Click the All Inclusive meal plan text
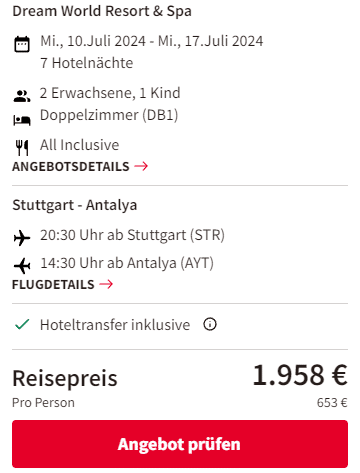The height and width of the screenshot is (473, 360). (79, 145)
